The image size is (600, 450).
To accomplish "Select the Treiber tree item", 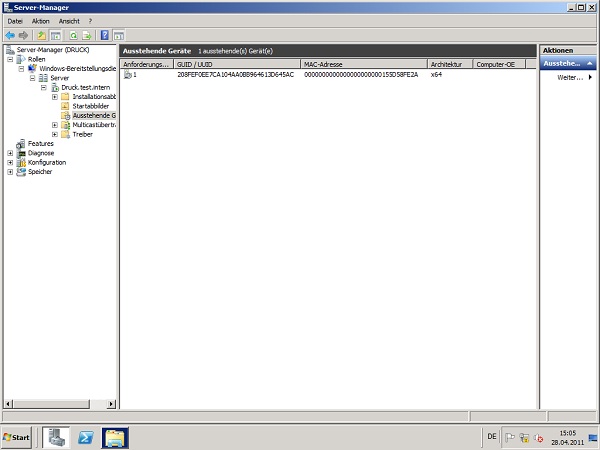I will 83,134.
